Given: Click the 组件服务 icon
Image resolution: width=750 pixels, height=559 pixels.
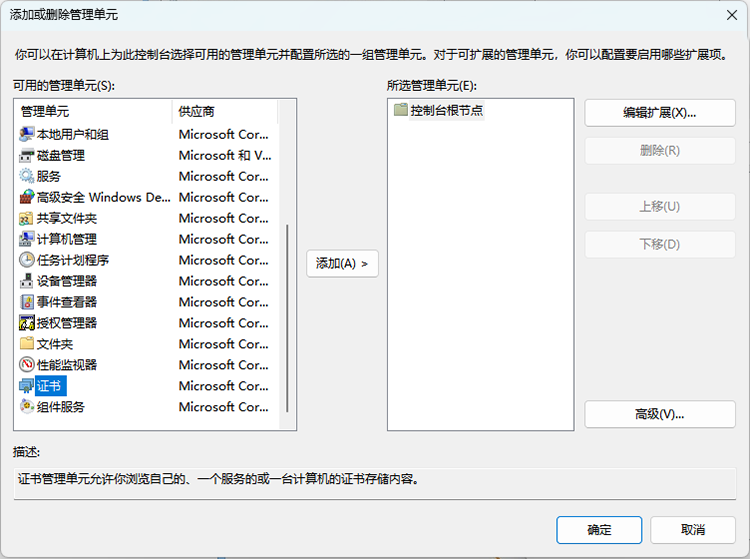Looking at the screenshot, I should [26, 407].
